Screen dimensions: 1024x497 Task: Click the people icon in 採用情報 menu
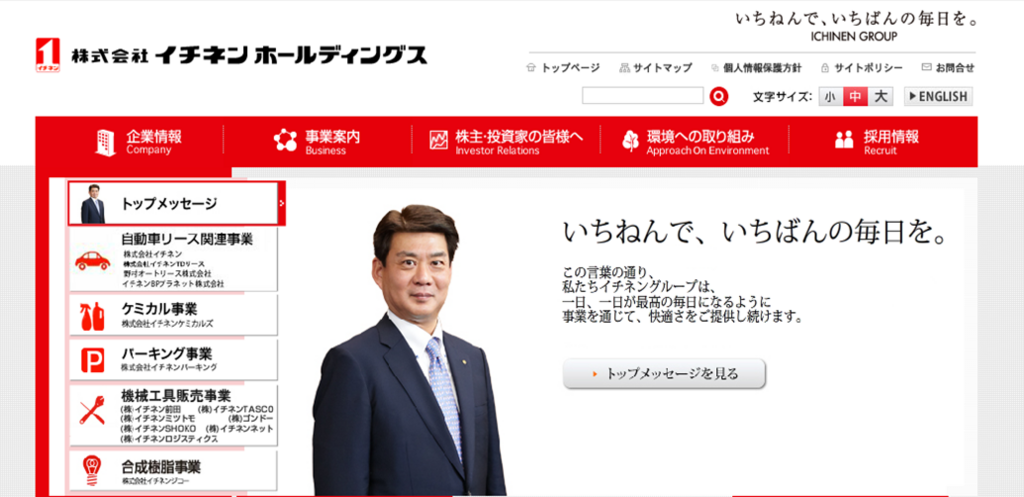point(844,140)
